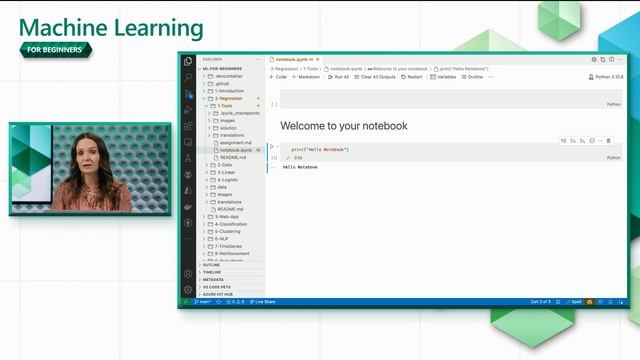The width and height of the screenshot is (640, 360).
Task: Show additional activity bar views ellipsis
Action: 188,239
